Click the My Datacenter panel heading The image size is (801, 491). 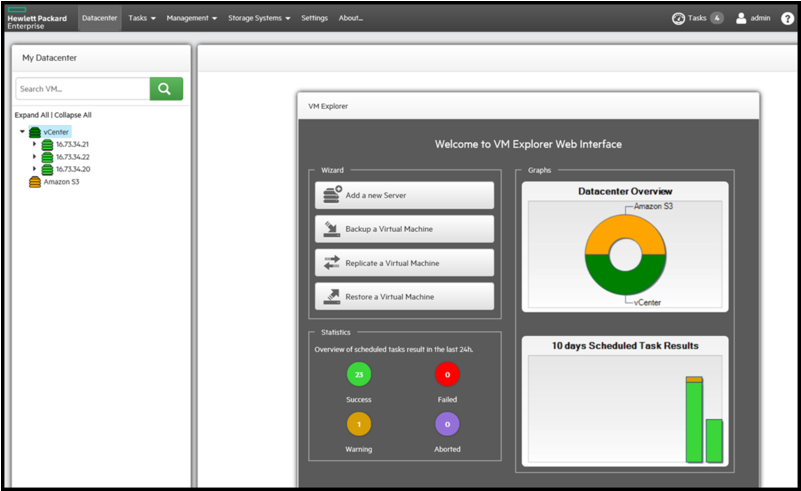50,58
